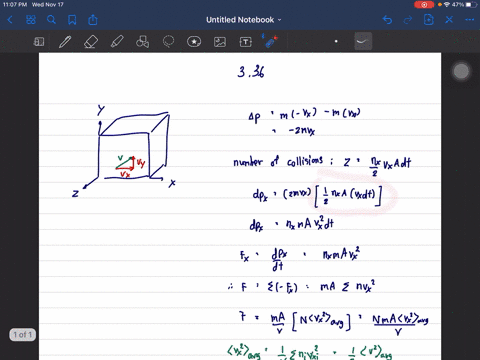Toggle the page zoom window tool
Image resolution: width=480 pixels, height=360 pixels.
[39, 42]
